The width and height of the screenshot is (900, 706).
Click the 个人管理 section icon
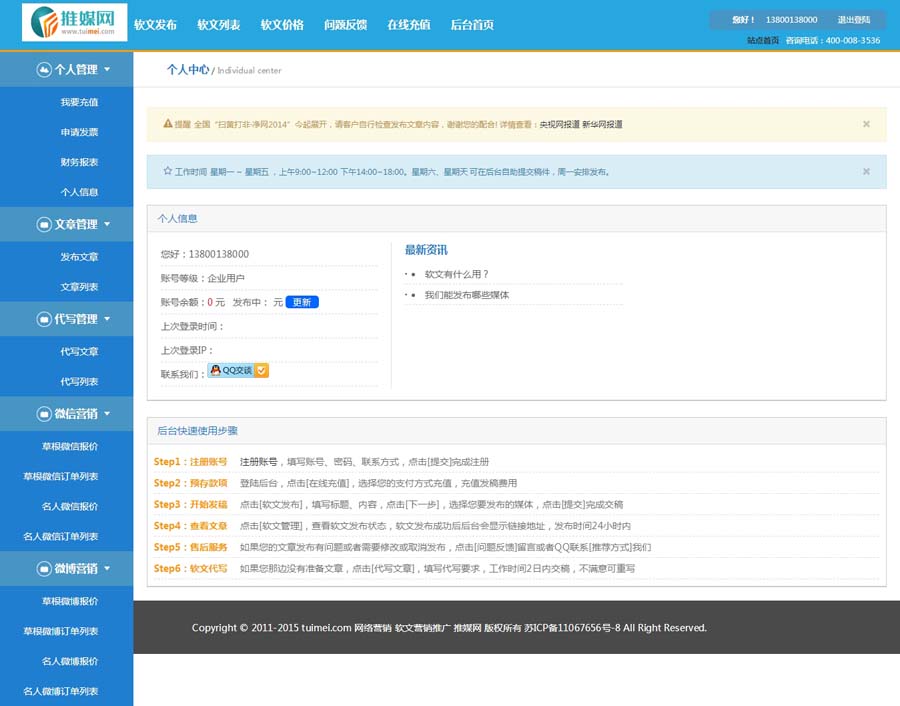(x=44, y=70)
